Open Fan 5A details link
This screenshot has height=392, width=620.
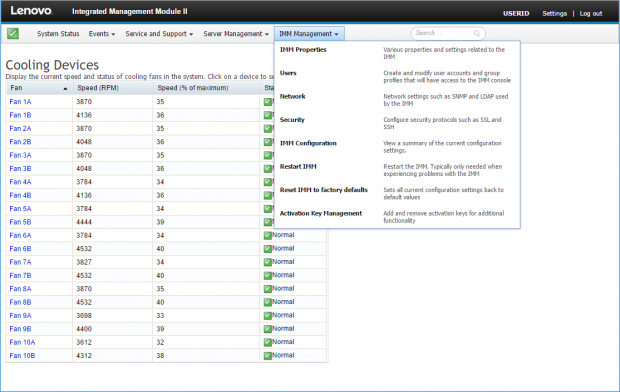[x=20, y=209]
